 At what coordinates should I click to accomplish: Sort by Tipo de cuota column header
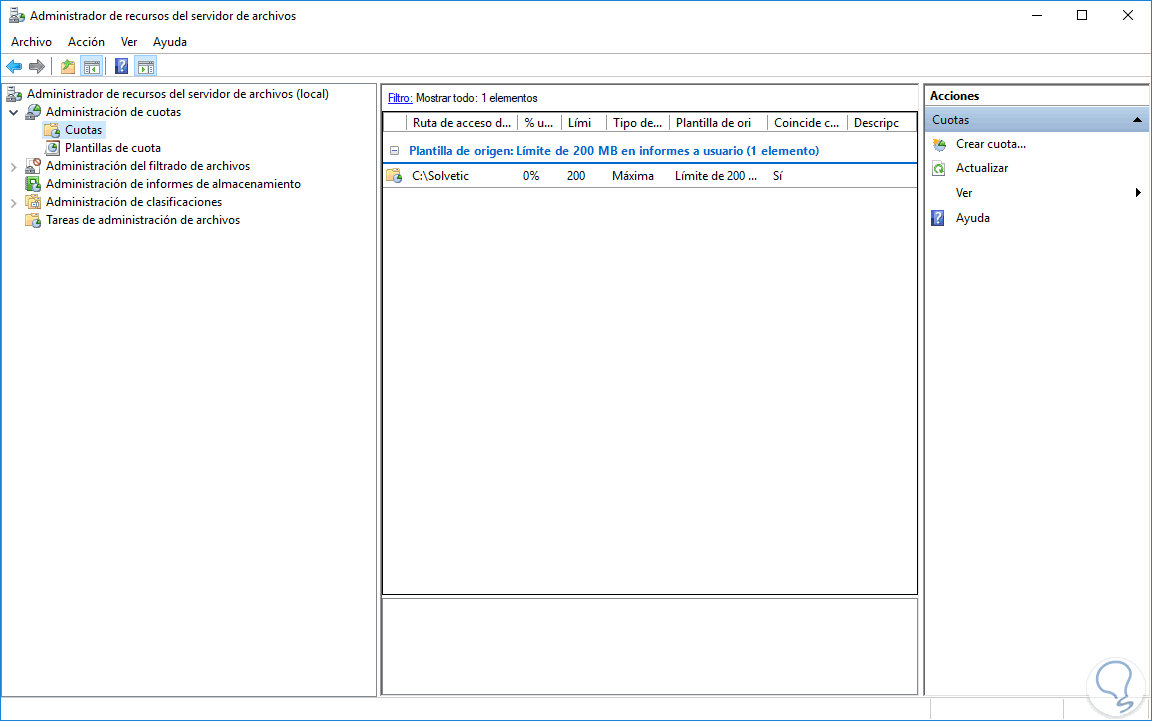pyautogui.click(x=638, y=123)
